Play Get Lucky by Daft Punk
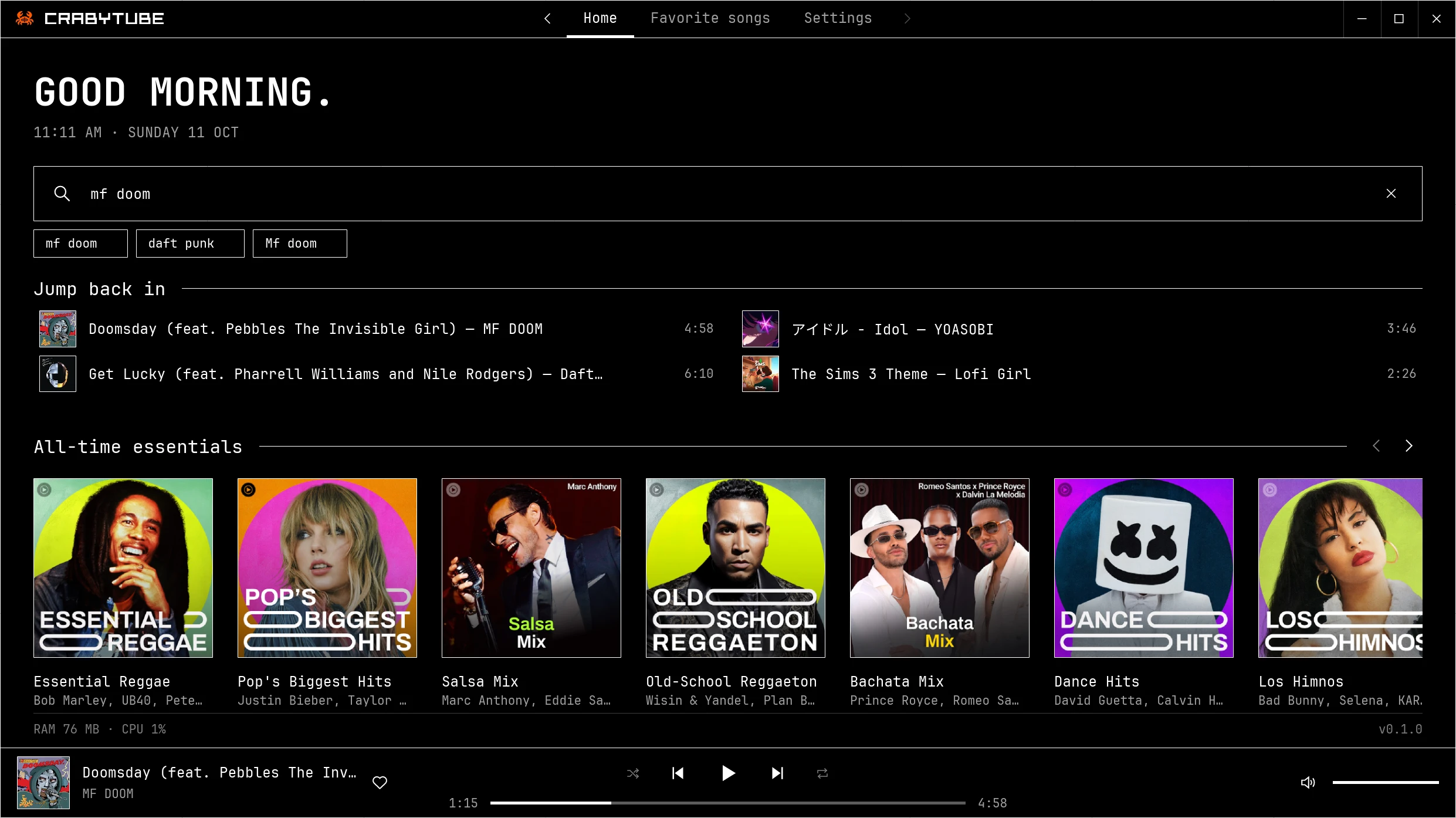1456x818 pixels. (x=376, y=374)
